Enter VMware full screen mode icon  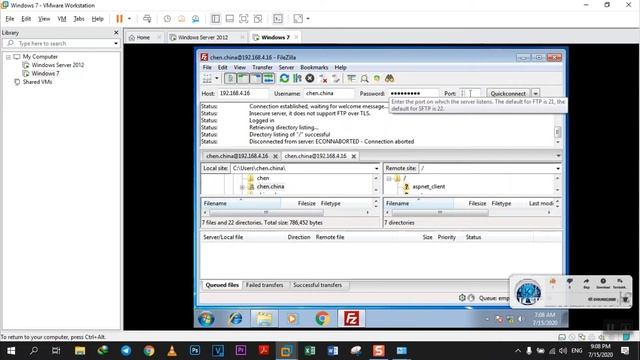pos(244,19)
